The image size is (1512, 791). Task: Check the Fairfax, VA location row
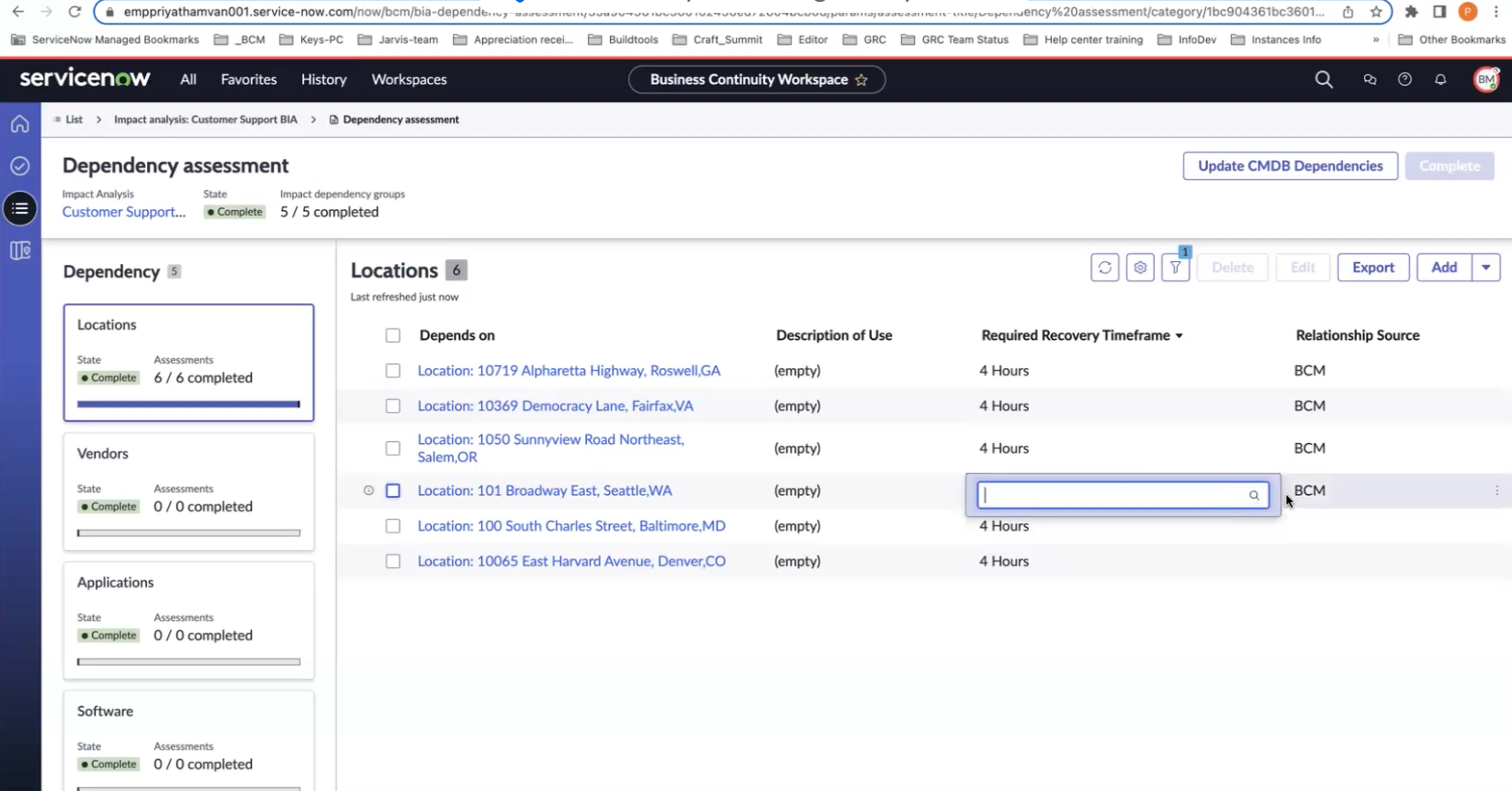tap(393, 406)
